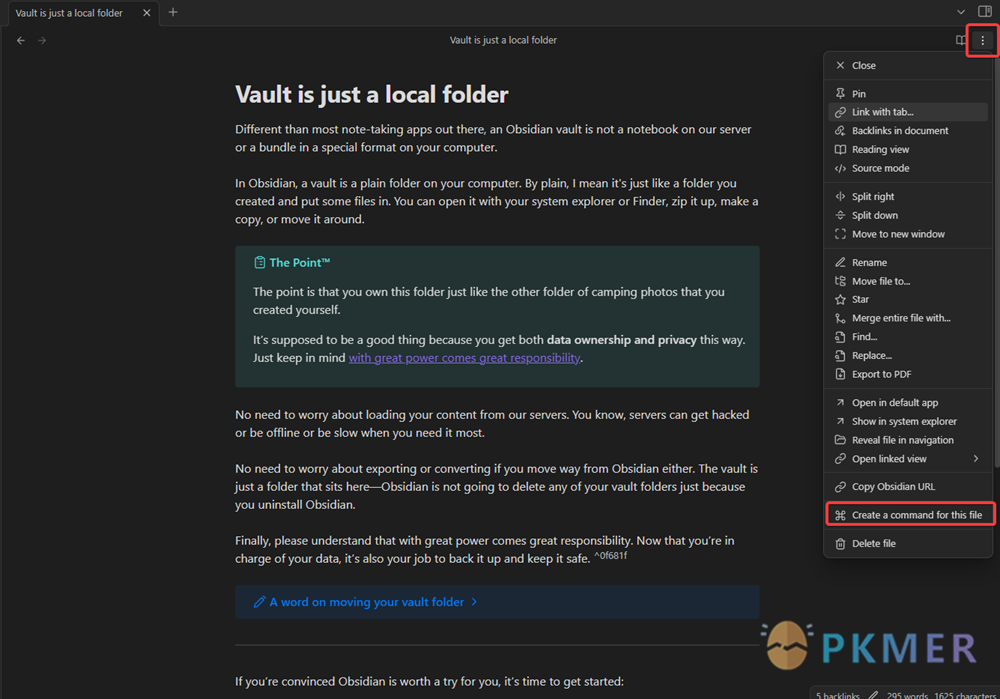1000x699 pixels.
Task: Open Find... from the menu
Action: [x=908, y=337]
